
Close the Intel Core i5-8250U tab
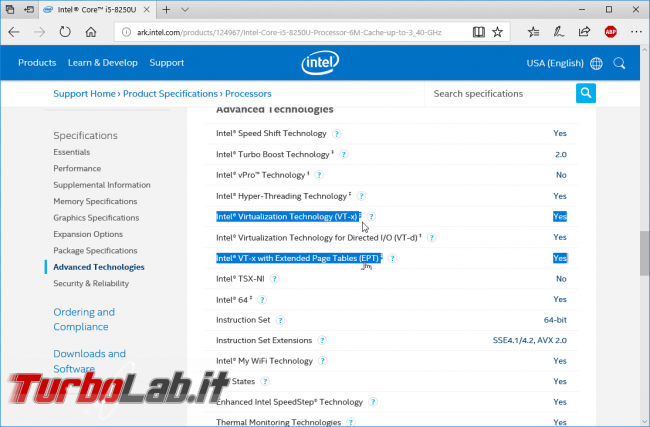pos(147,10)
